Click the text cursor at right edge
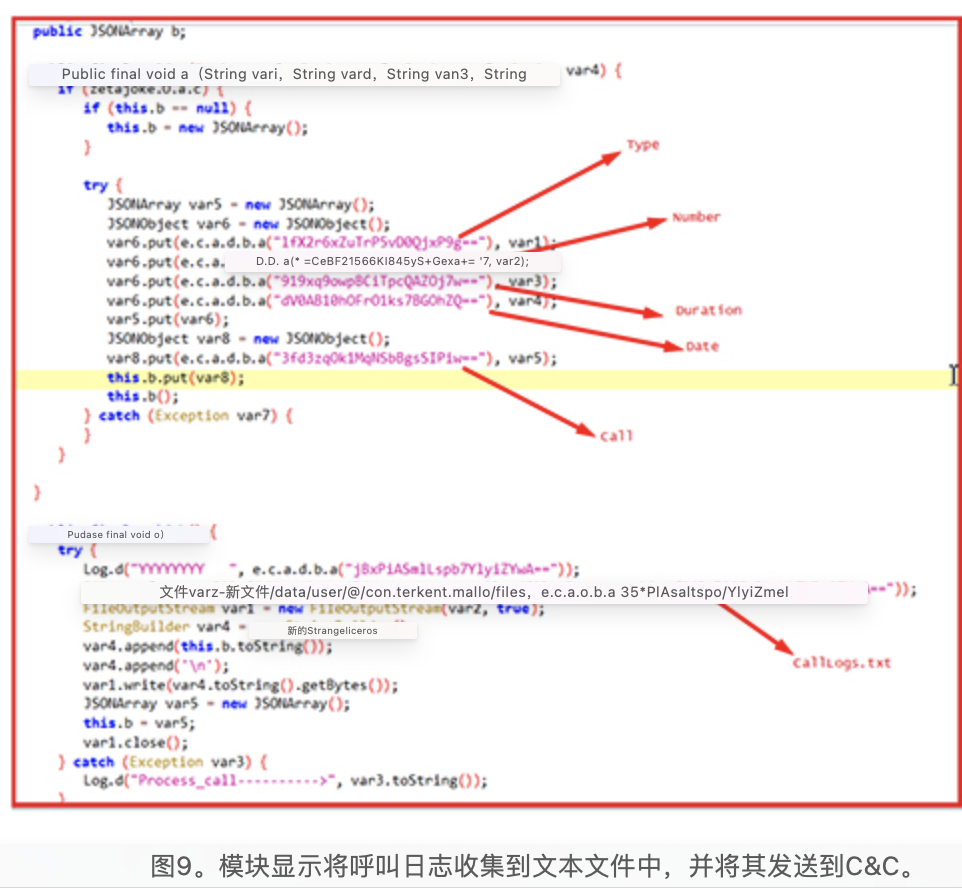This screenshot has height=888, width=962. tap(952, 375)
